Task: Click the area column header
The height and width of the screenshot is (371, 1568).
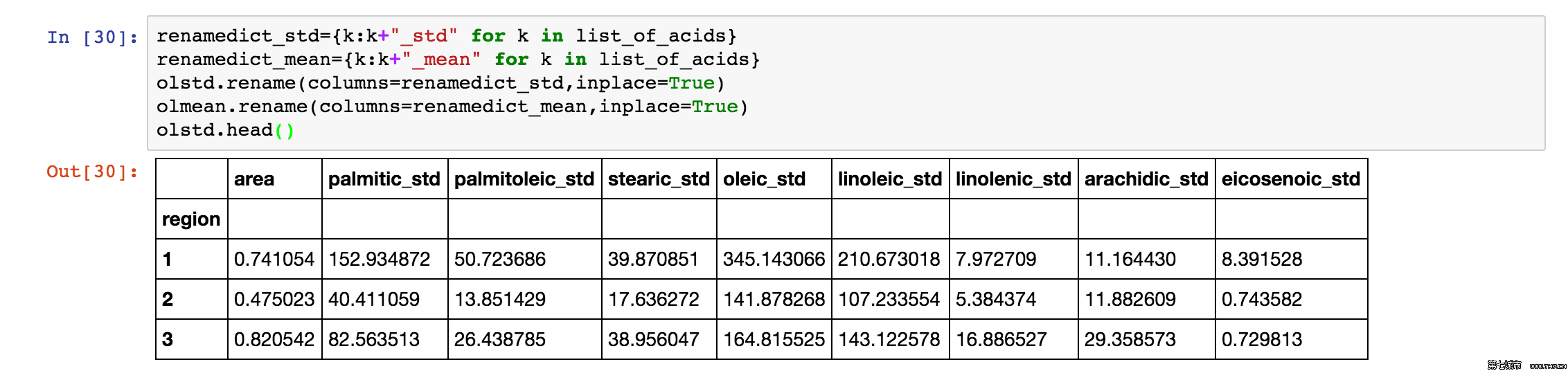Action: click(254, 179)
